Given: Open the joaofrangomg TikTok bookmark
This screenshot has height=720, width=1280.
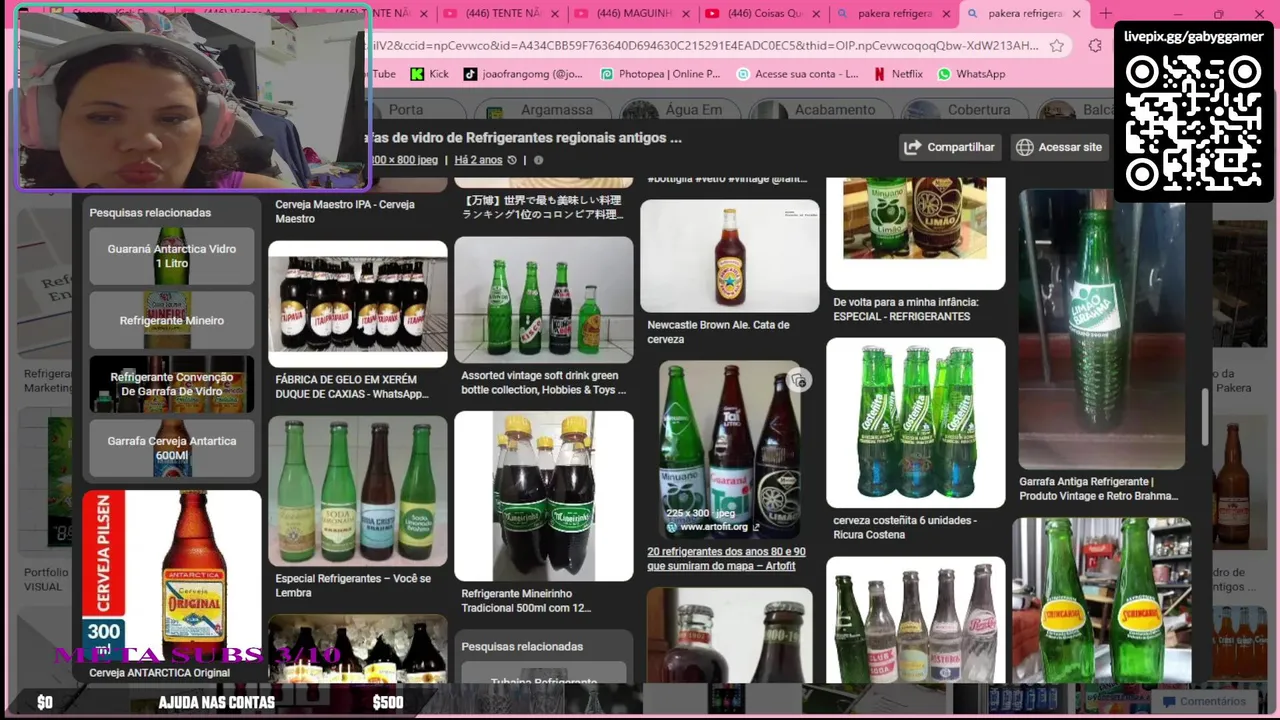Looking at the screenshot, I should [x=522, y=74].
